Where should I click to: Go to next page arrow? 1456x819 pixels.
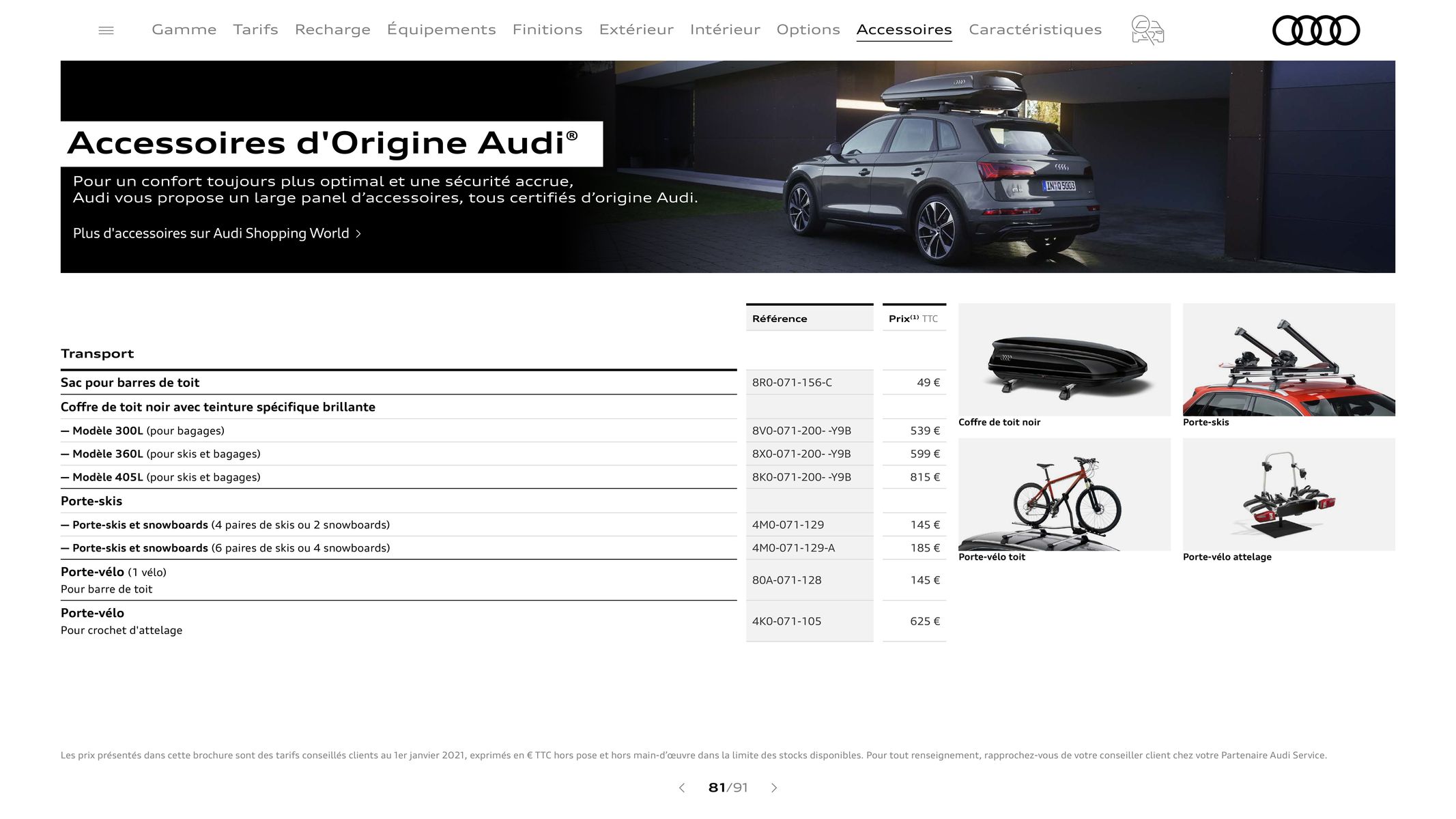click(774, 788)
